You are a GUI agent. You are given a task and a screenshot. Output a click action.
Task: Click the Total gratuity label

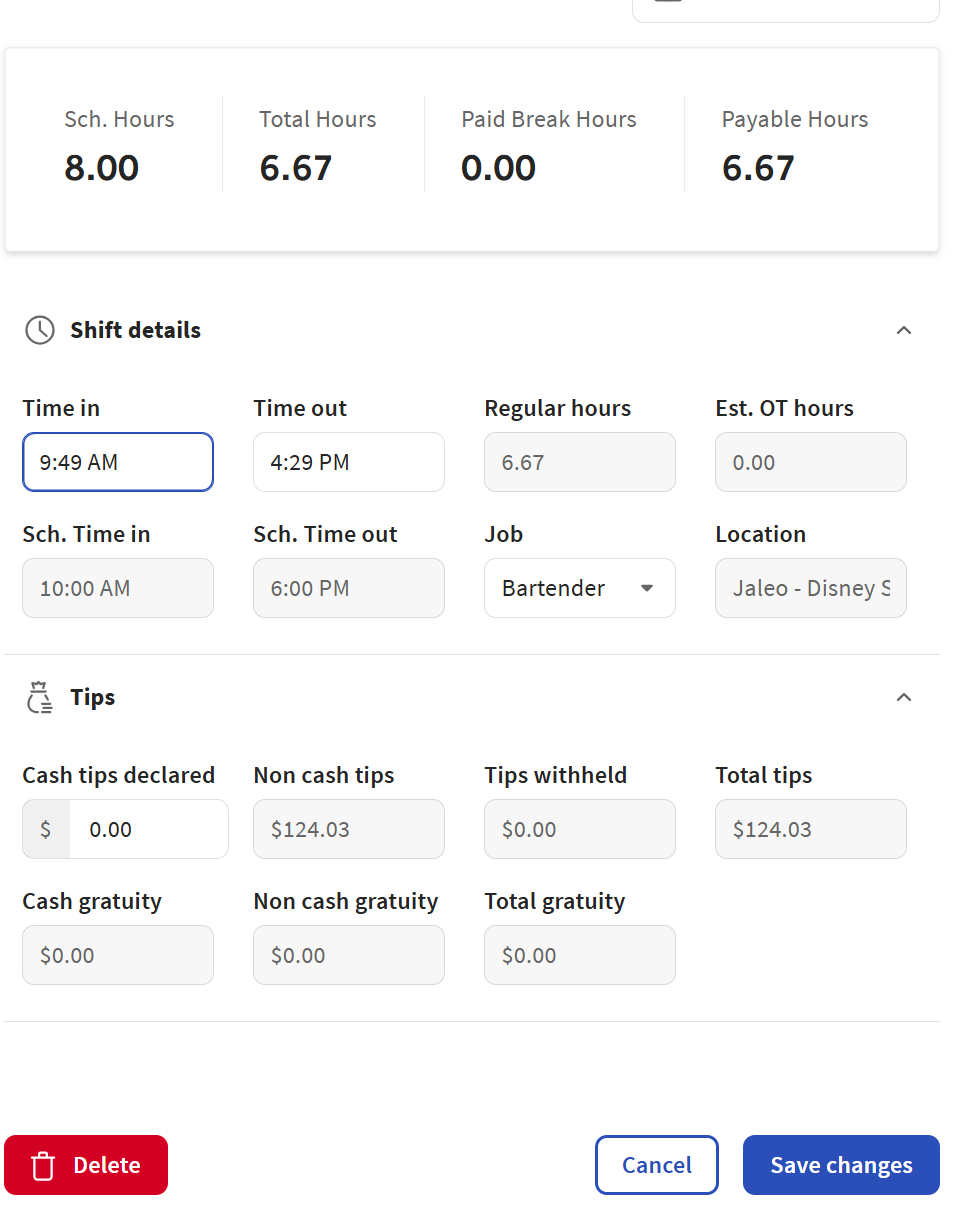pyautogui.click(x=555, y=901)
